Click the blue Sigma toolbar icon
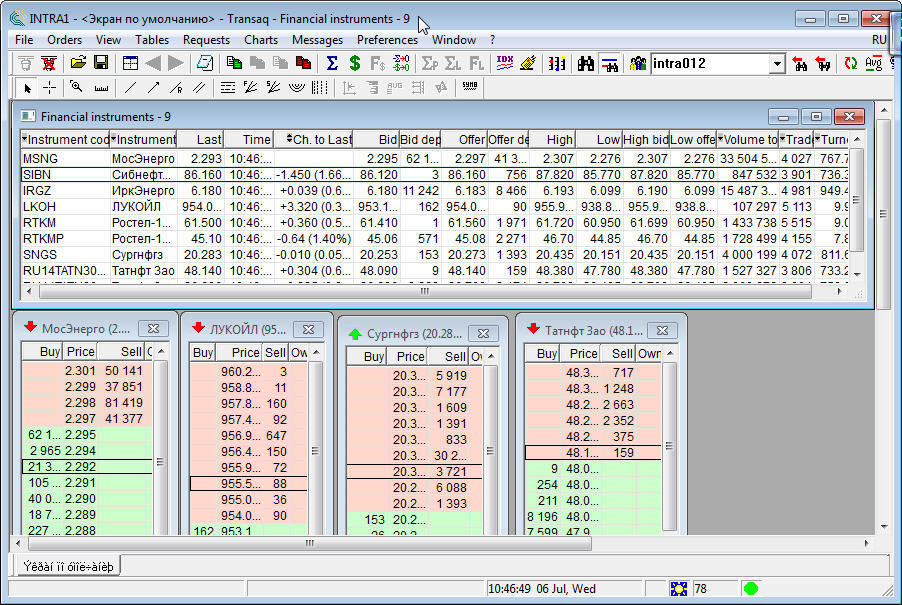The height and width of the screenshot is (605, 902). coord(332,63)
